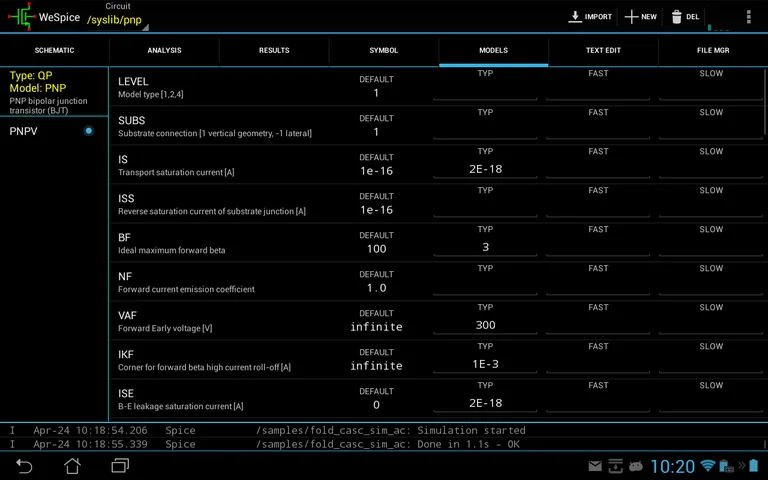Tap the battery status icon
This screenshot has width=768, height=480.
[754, 466]
